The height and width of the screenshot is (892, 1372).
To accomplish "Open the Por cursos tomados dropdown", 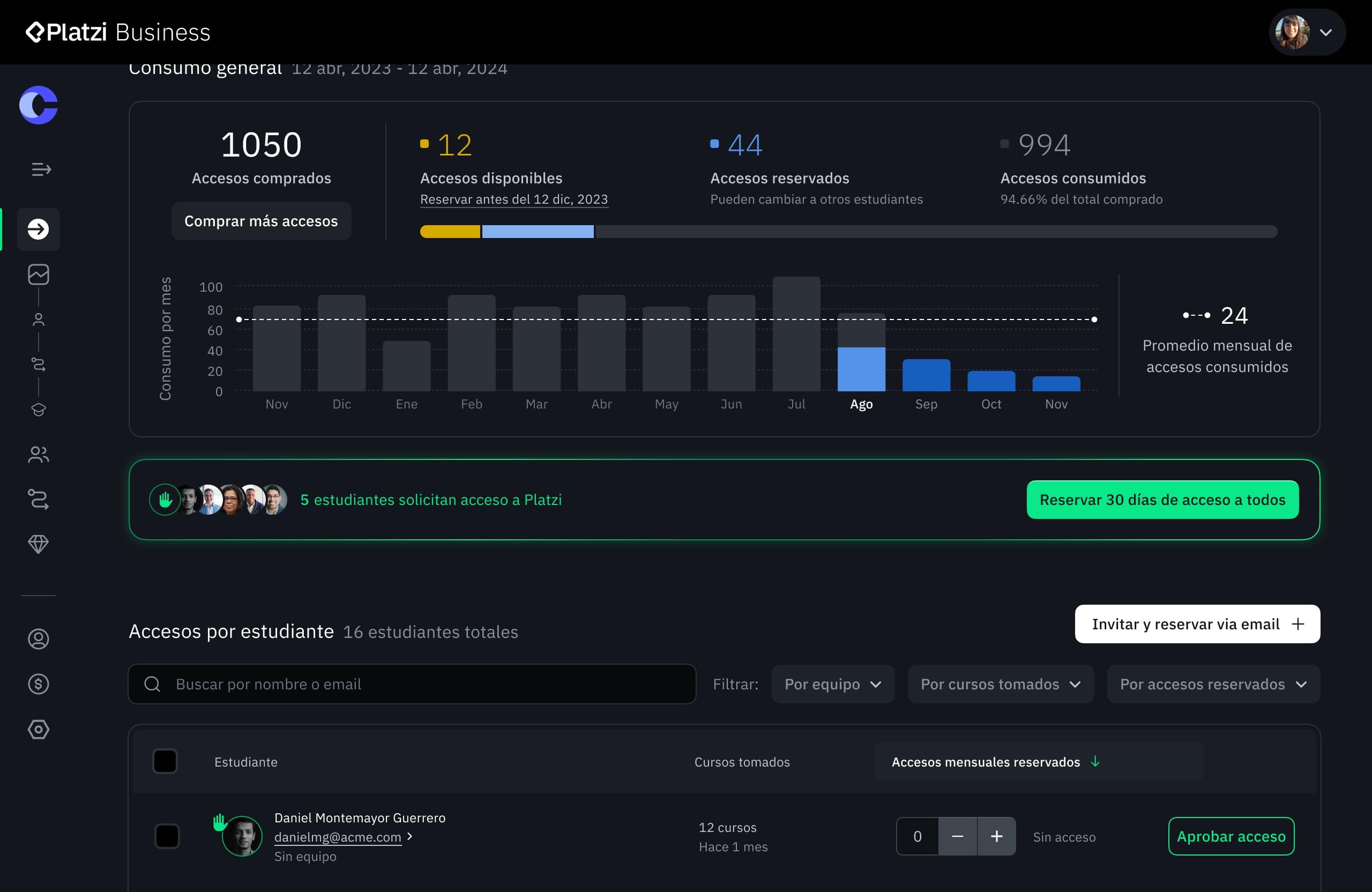I will (1000, 684).
